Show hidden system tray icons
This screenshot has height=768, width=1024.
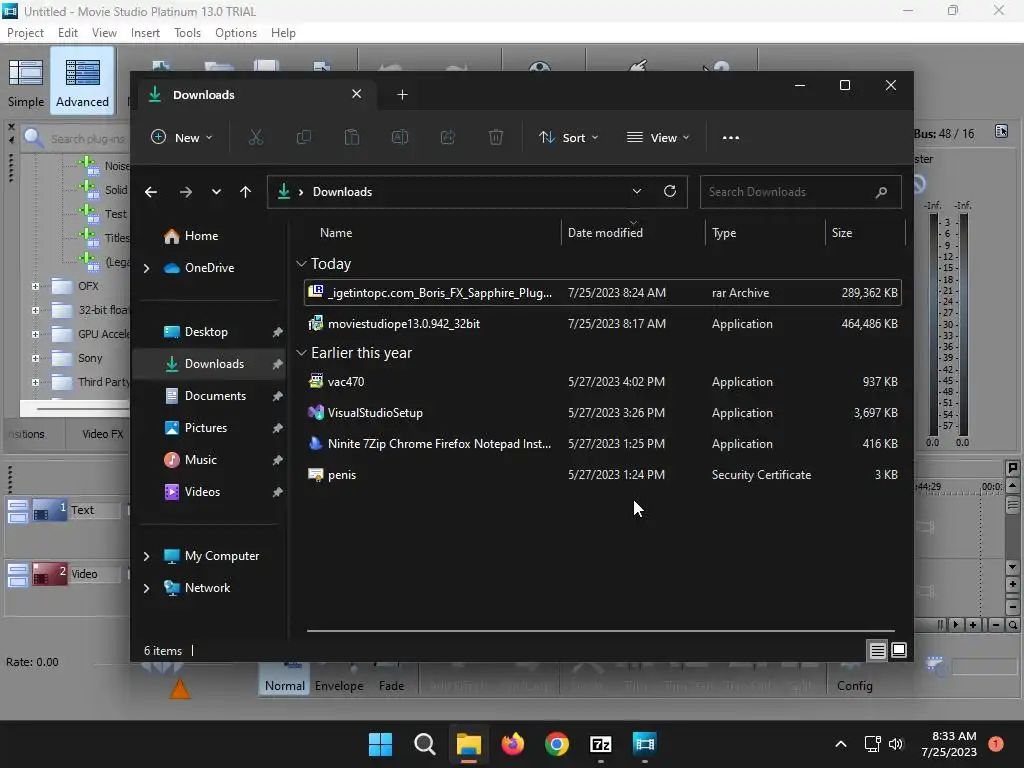(841, 744)
